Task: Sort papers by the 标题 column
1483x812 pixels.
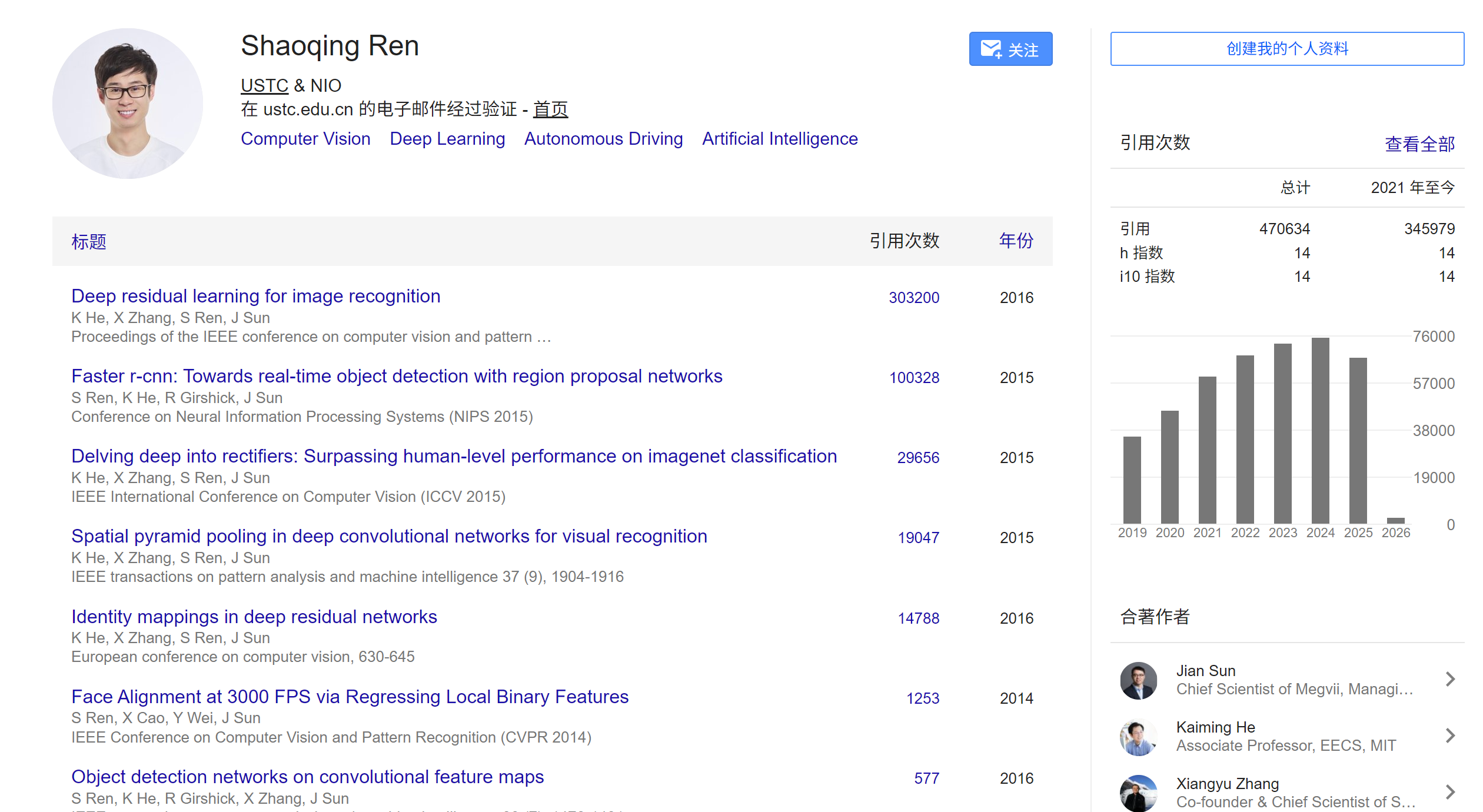Action: pyautogui.click(x=89, y=241)
